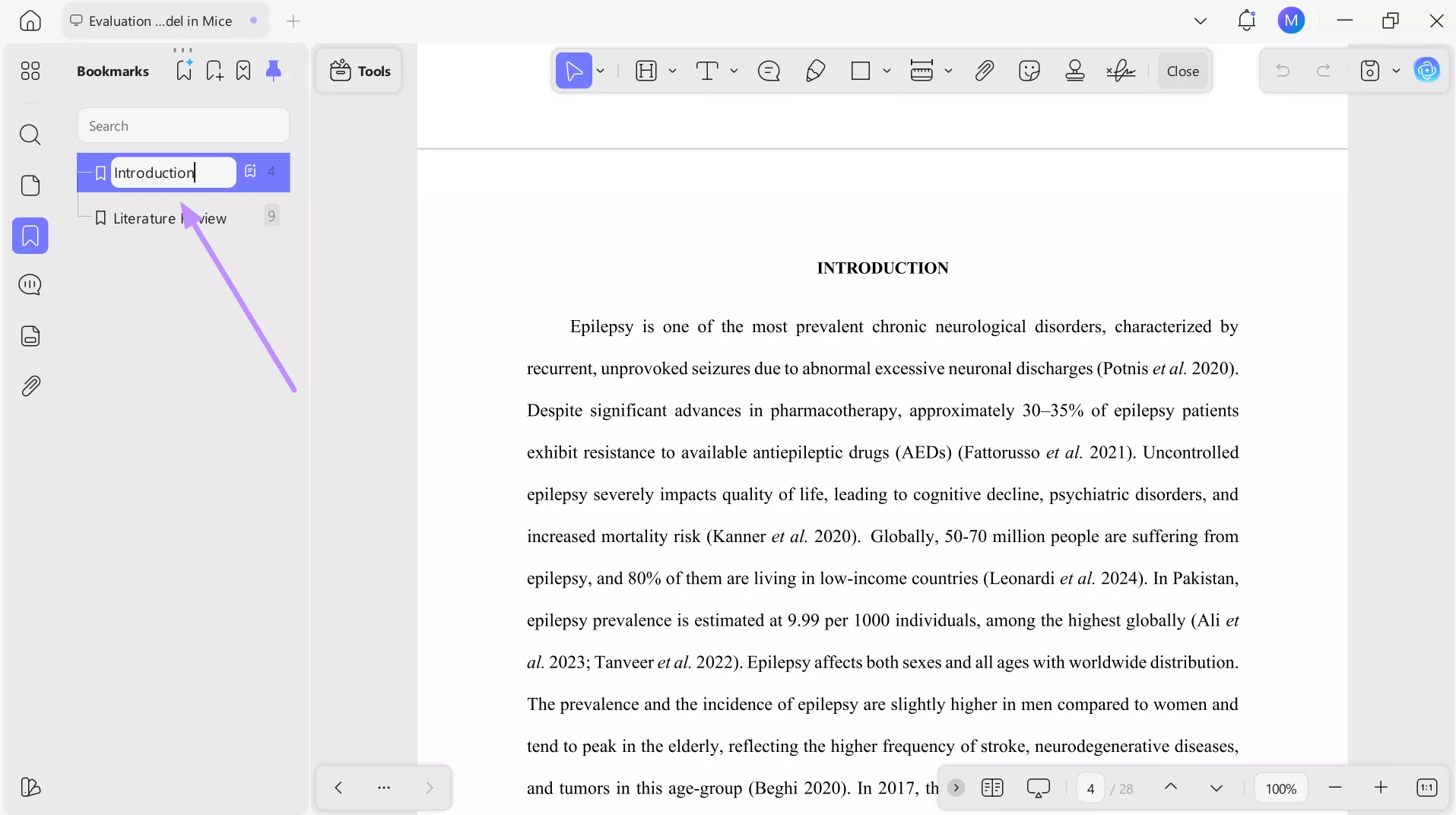The width and height of the screenshot is (1456, 815).
Task: Redo the last undone action
Action: point(1324,71)
